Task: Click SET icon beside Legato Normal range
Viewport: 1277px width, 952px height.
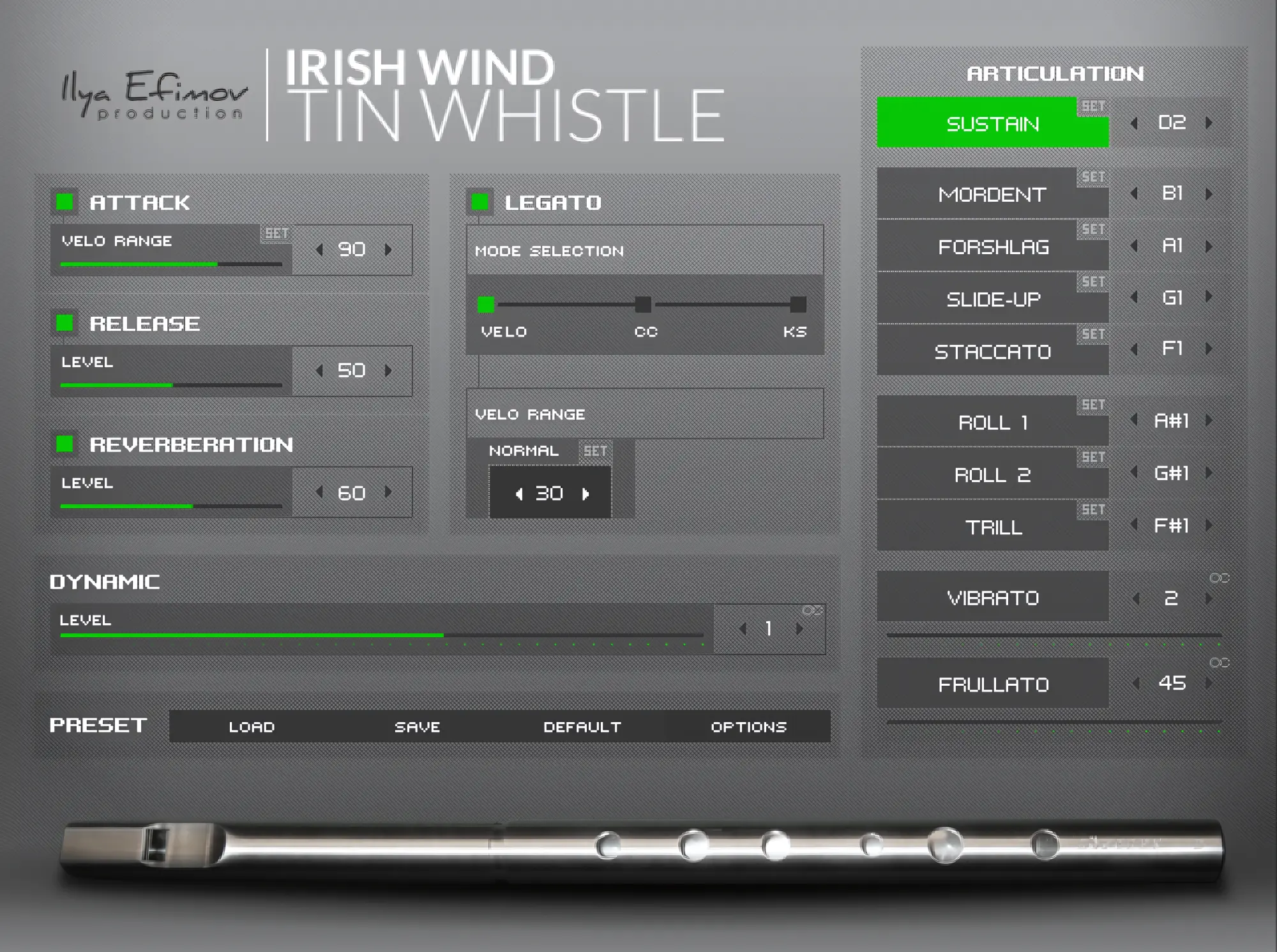Action: pos(595,451)
